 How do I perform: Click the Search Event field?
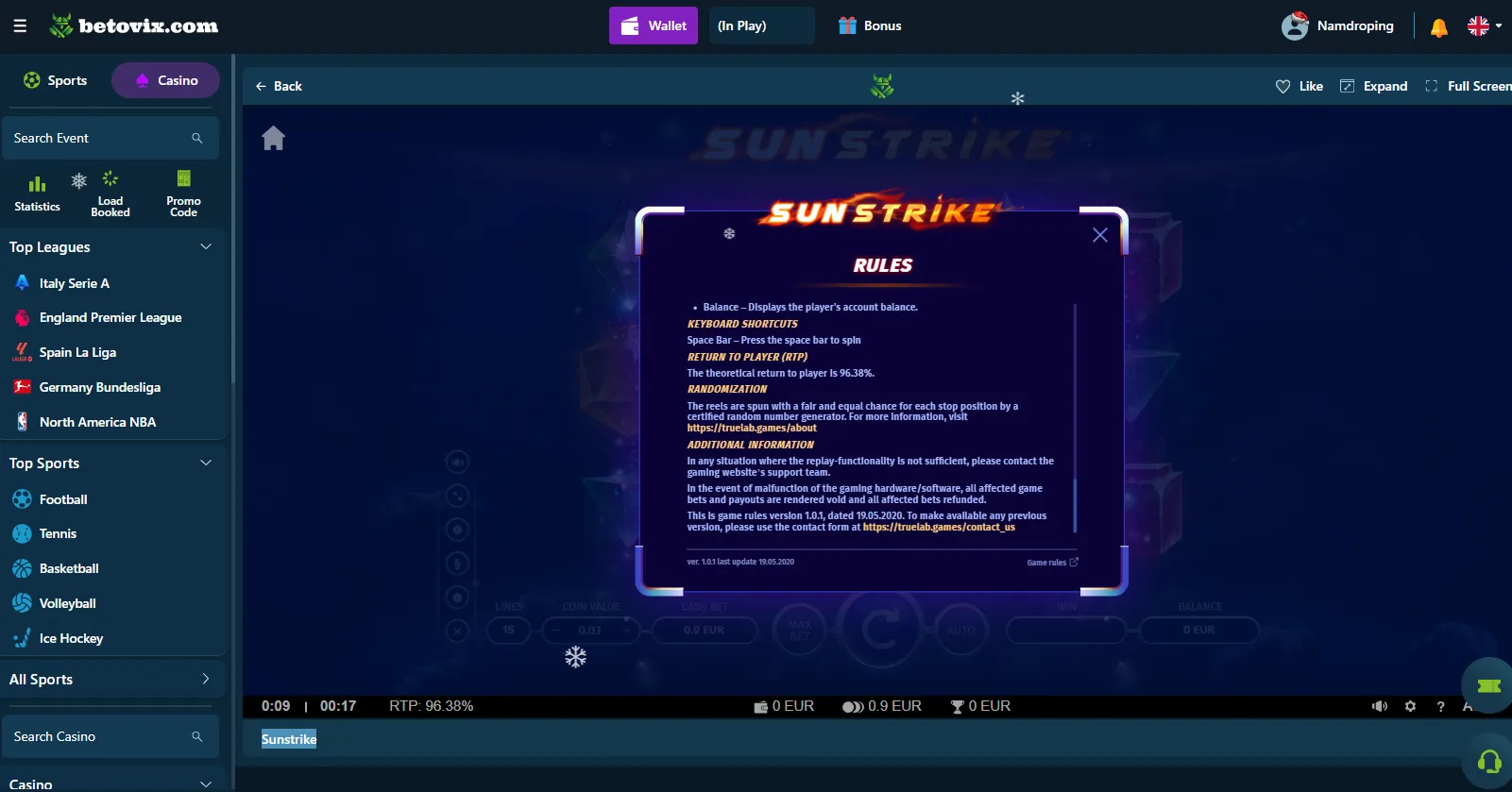(x=110, y=138)
